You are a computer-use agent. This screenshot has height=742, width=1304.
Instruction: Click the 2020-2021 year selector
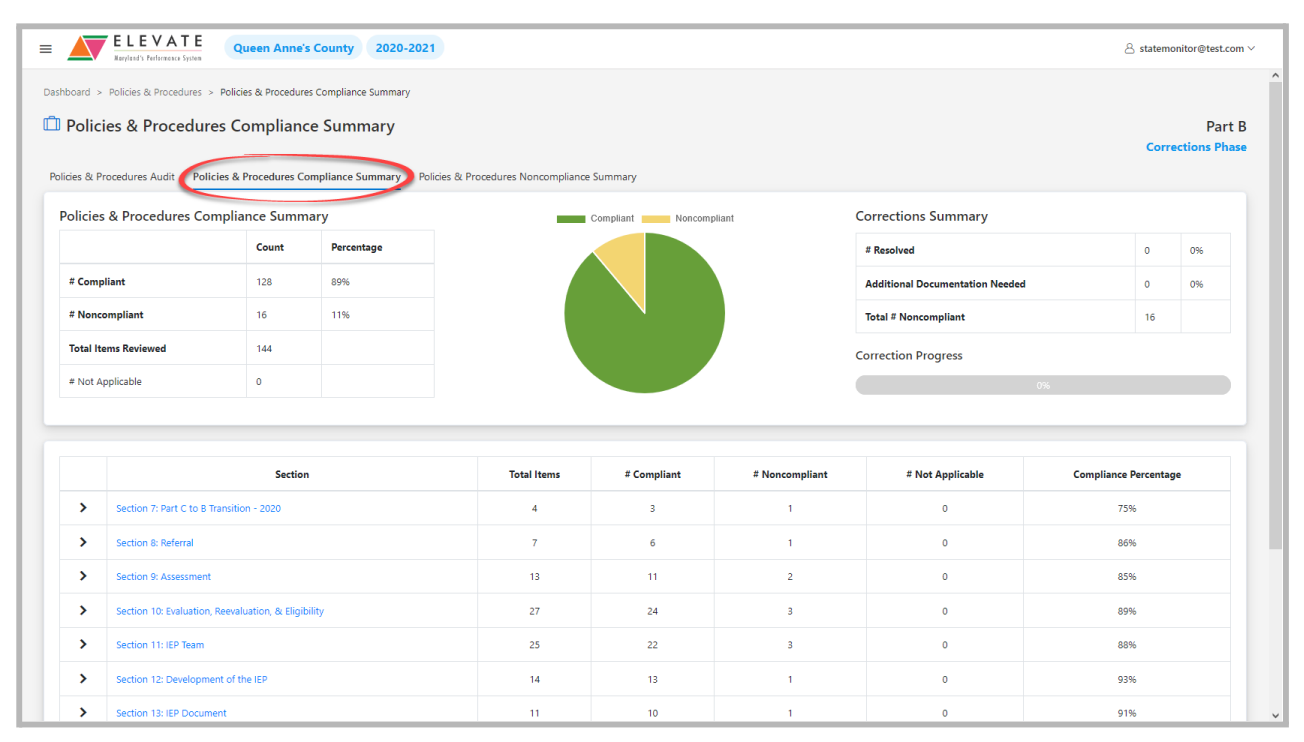(405, 48)
